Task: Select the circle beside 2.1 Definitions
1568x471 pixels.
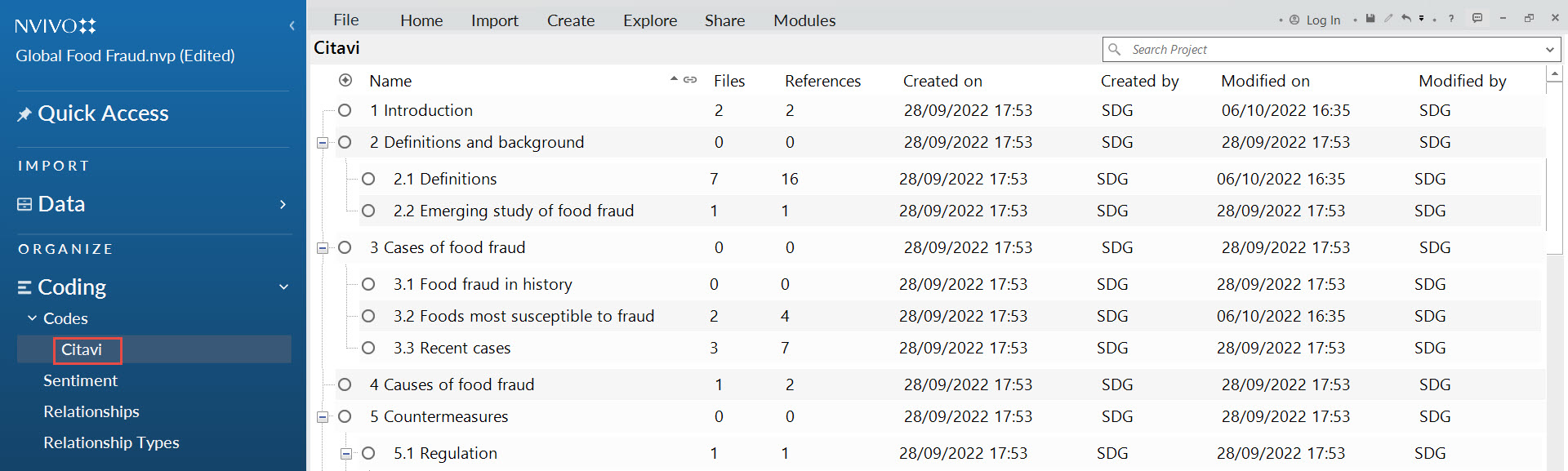Action: tap(368, 179)
